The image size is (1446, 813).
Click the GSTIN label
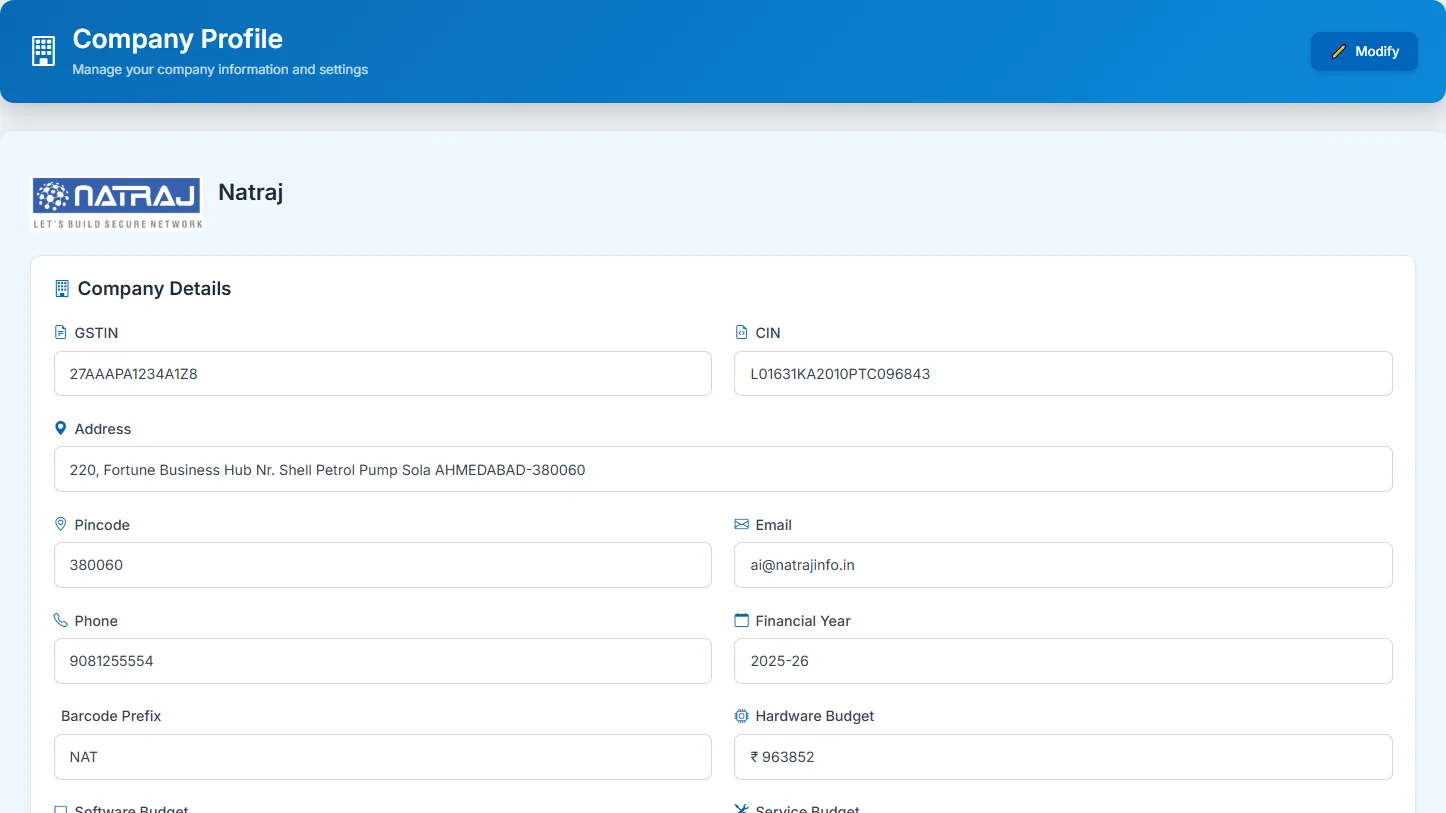point(96,333)
